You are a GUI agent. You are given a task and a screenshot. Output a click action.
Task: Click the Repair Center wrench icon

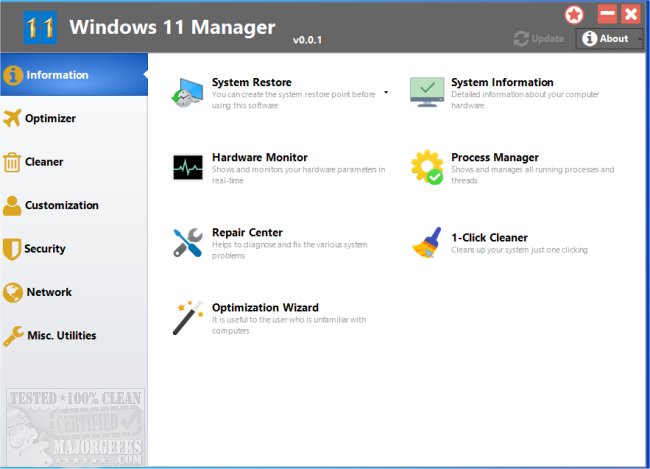[x=187, y=242]
